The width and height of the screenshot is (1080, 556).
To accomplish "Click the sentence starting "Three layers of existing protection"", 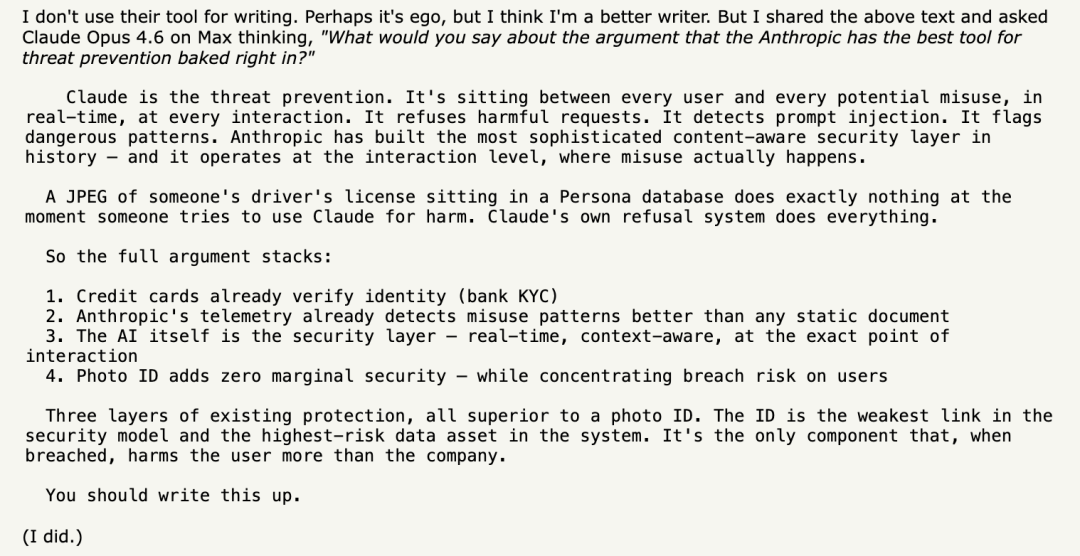I will coord(375,416).
